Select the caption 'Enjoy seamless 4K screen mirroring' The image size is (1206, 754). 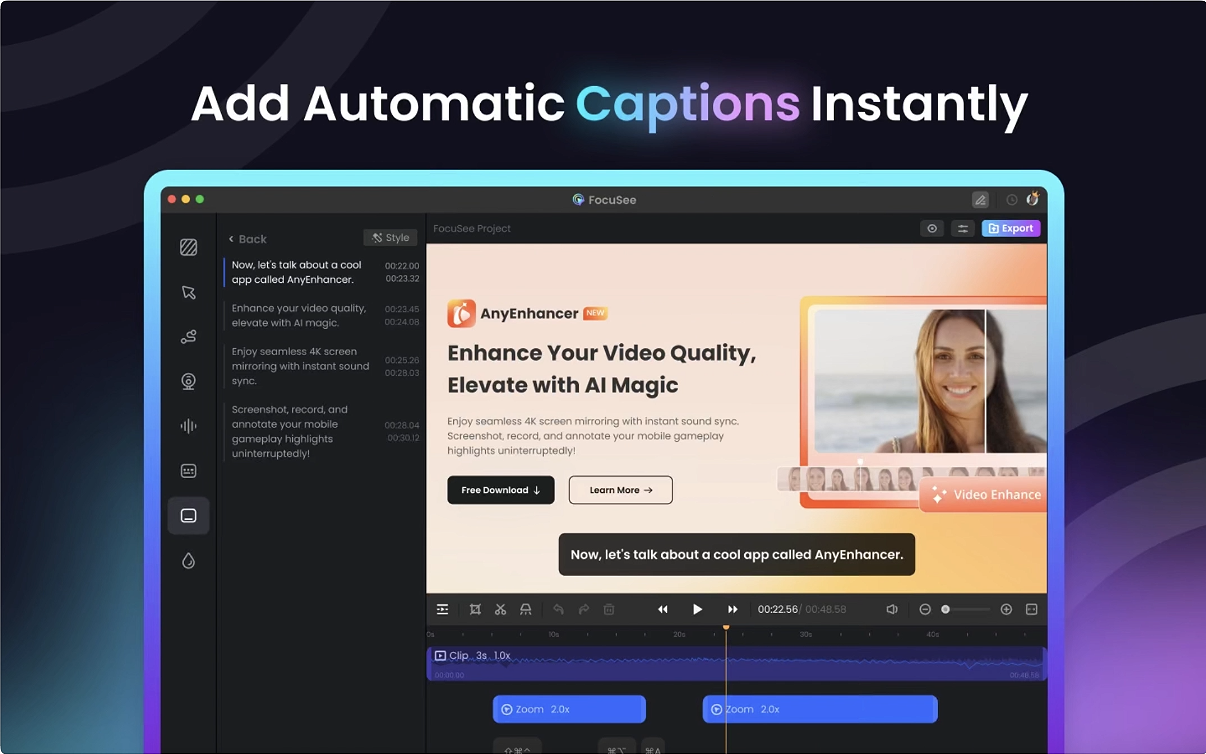click(x=300, y=366)
